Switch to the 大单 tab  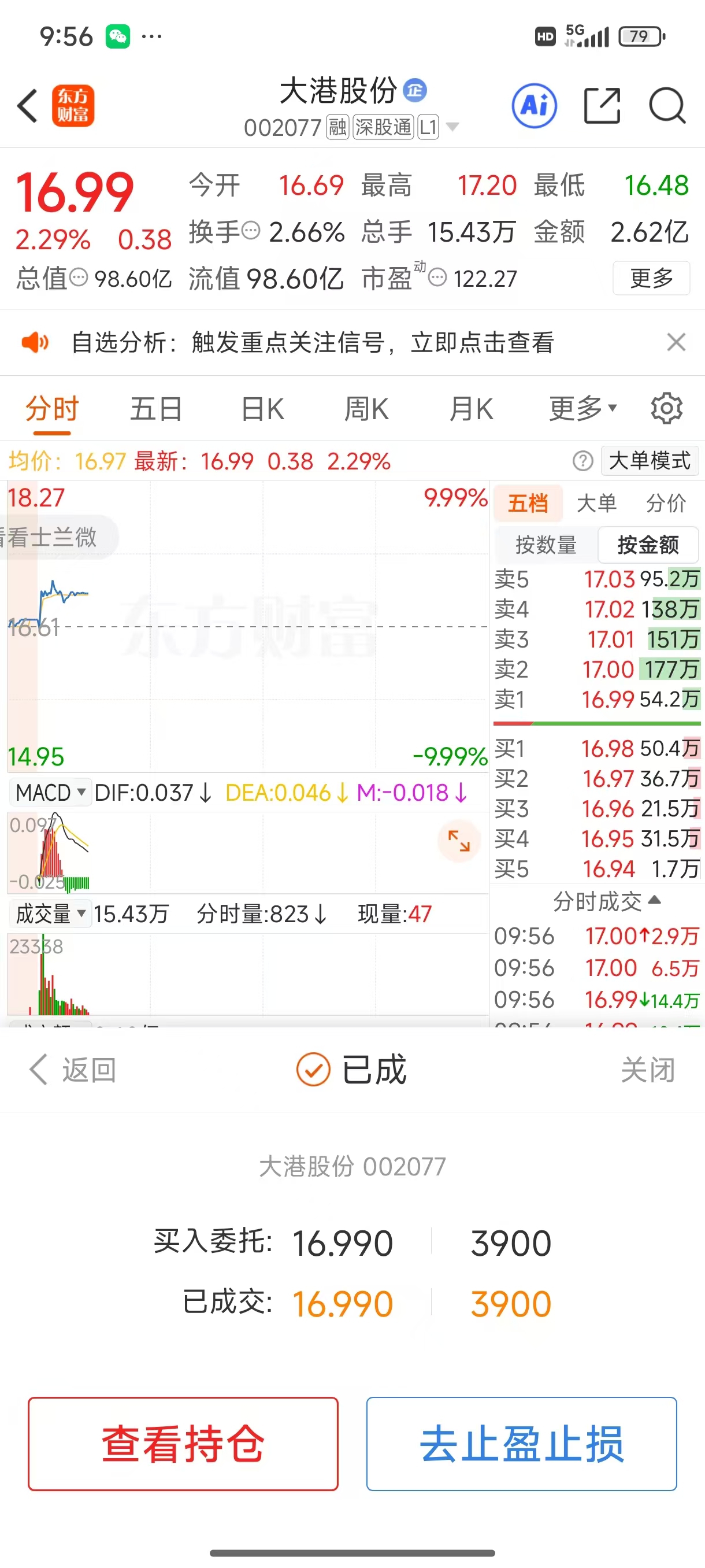point(597,503)
